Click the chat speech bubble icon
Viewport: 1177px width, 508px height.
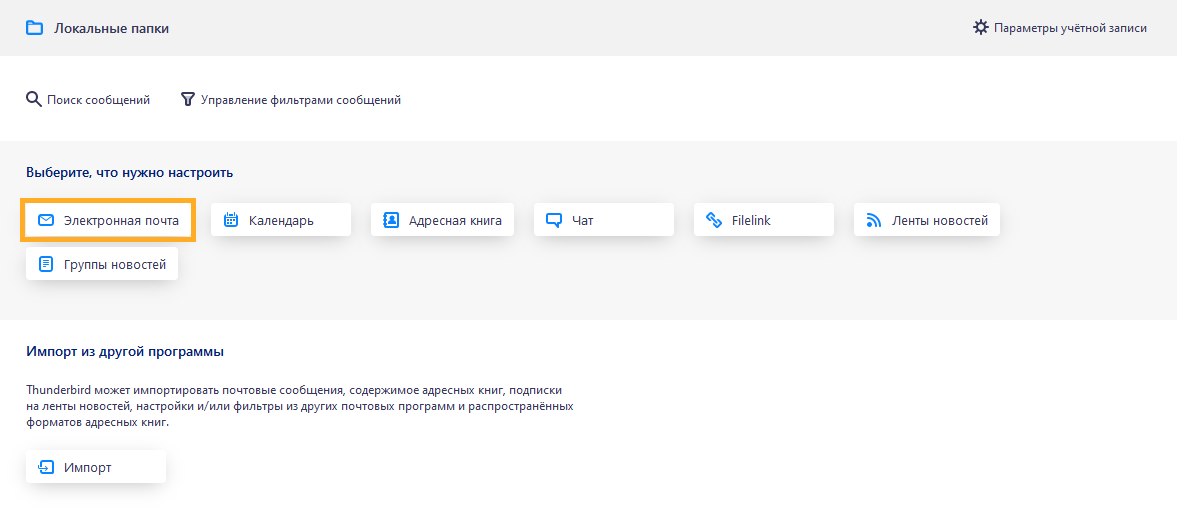click(554, 221)
